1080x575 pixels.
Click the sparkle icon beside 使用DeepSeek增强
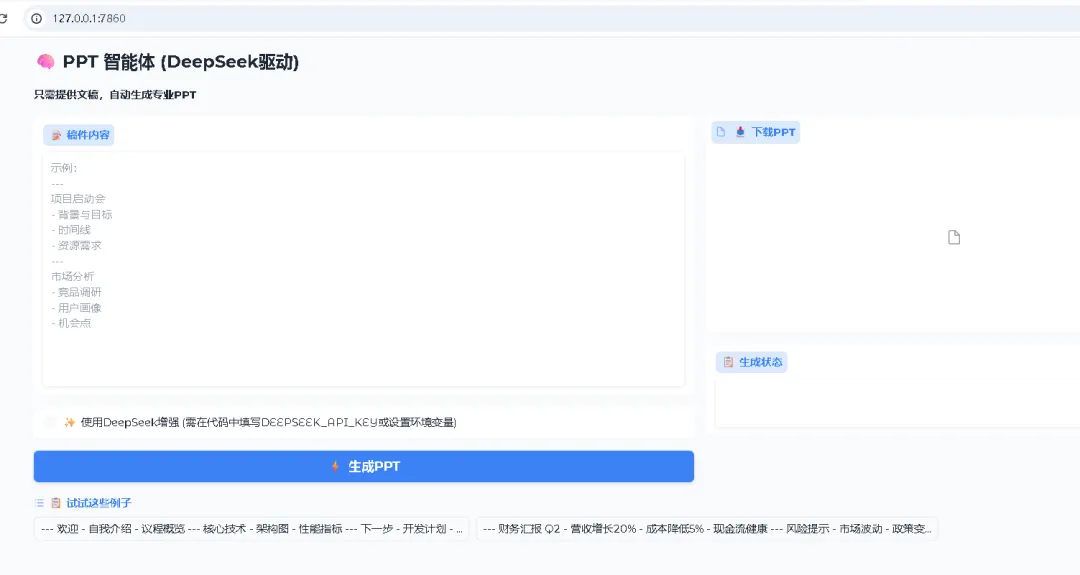pyautogui.click(x=70, y=422)
